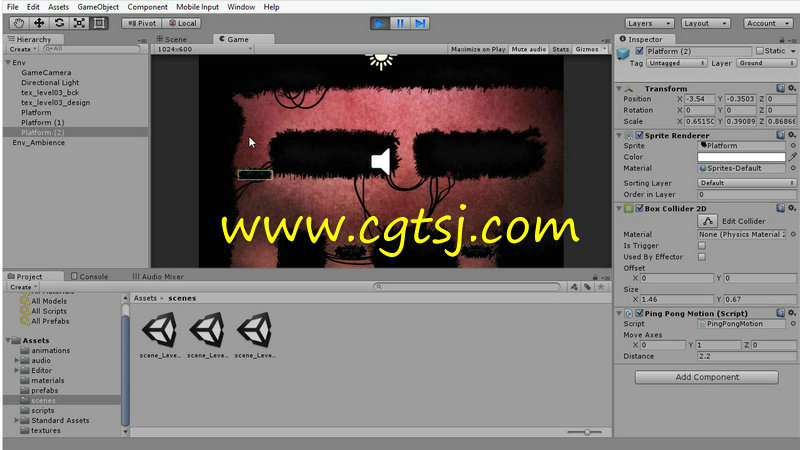Select the first scene_Level asset

[x=160, y=335]
